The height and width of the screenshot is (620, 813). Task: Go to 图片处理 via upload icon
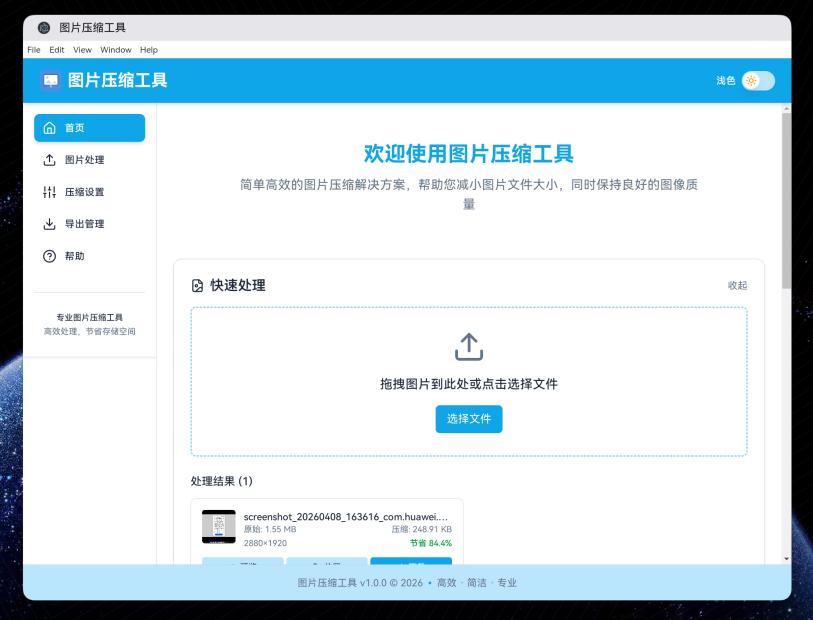tap(49, 160)
